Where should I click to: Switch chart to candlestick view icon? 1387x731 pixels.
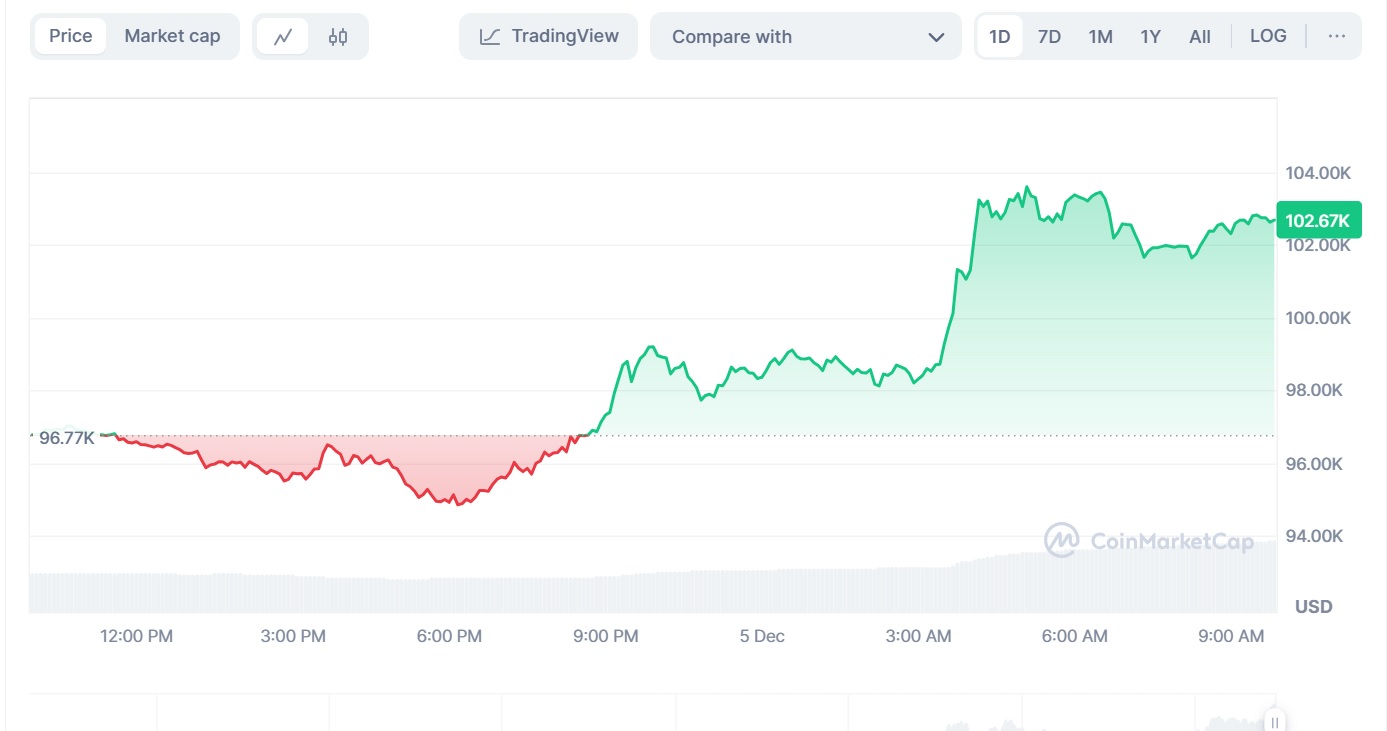[x=338, y=37]
